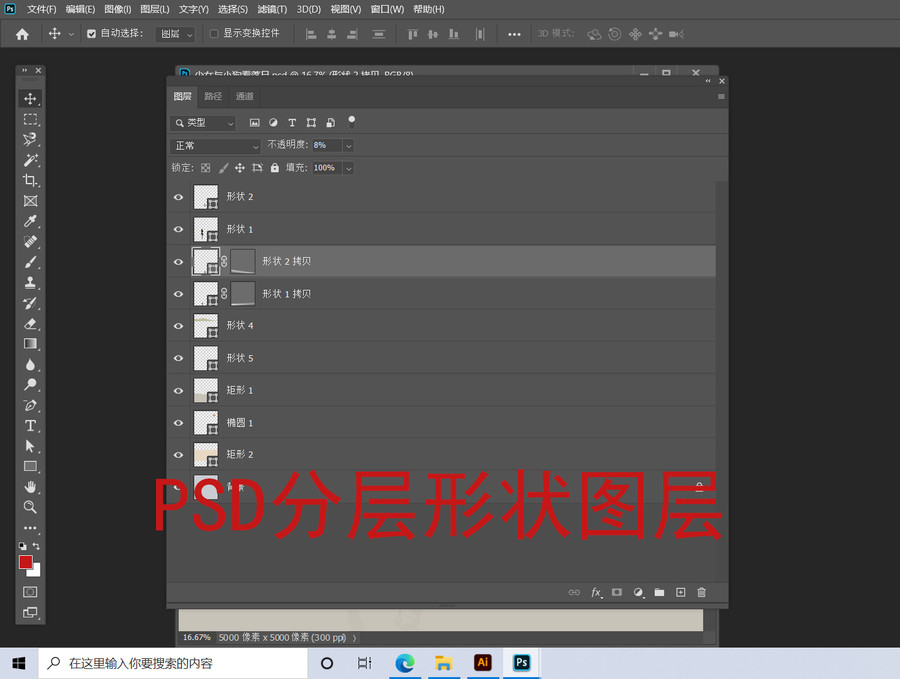The height and width of the screenshot is (679, 900).
Task: Hide the 椭圆 1 layer
Action: 179,423
